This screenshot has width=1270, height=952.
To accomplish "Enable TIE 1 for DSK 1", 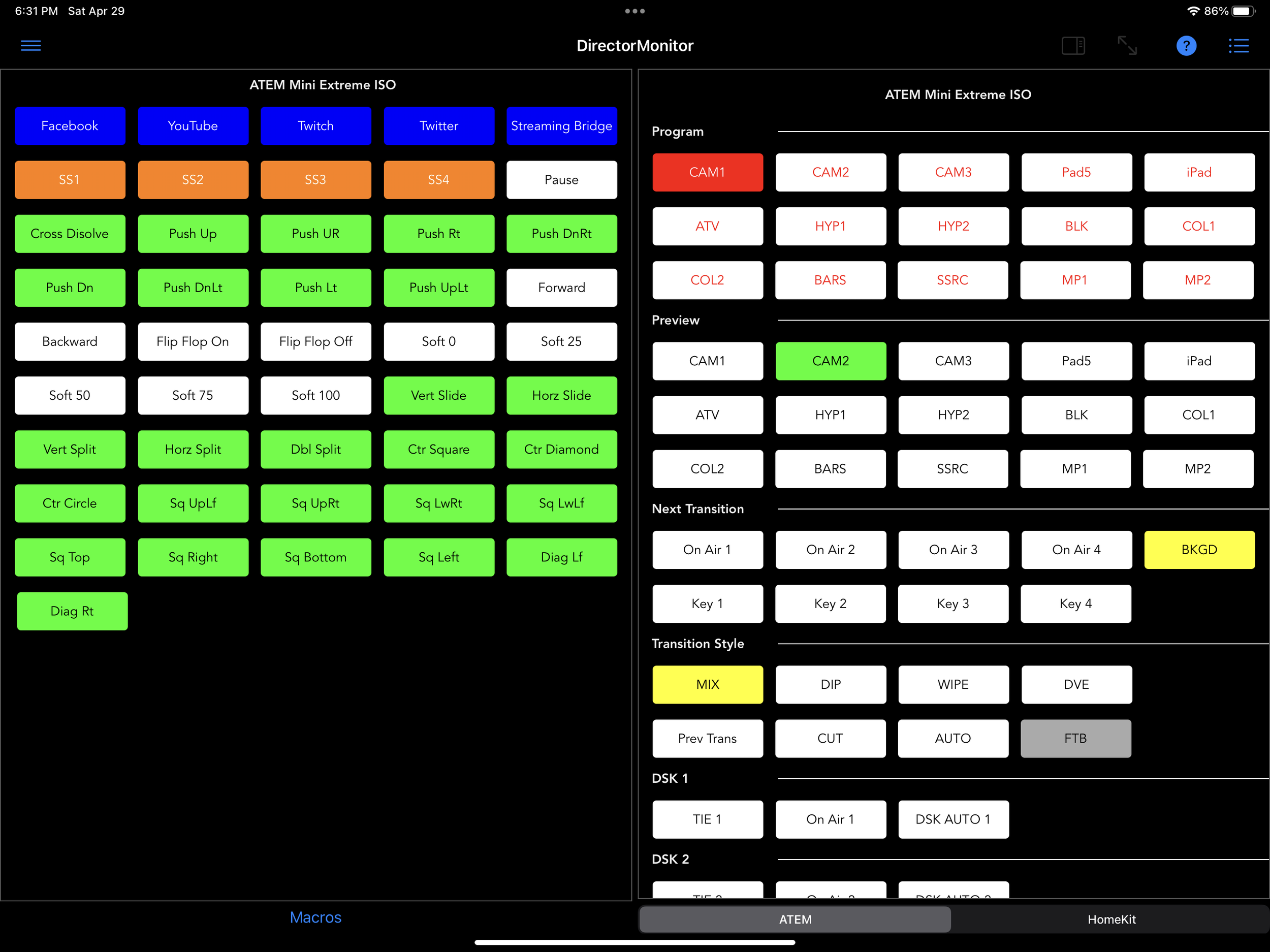I will [707, 819].
